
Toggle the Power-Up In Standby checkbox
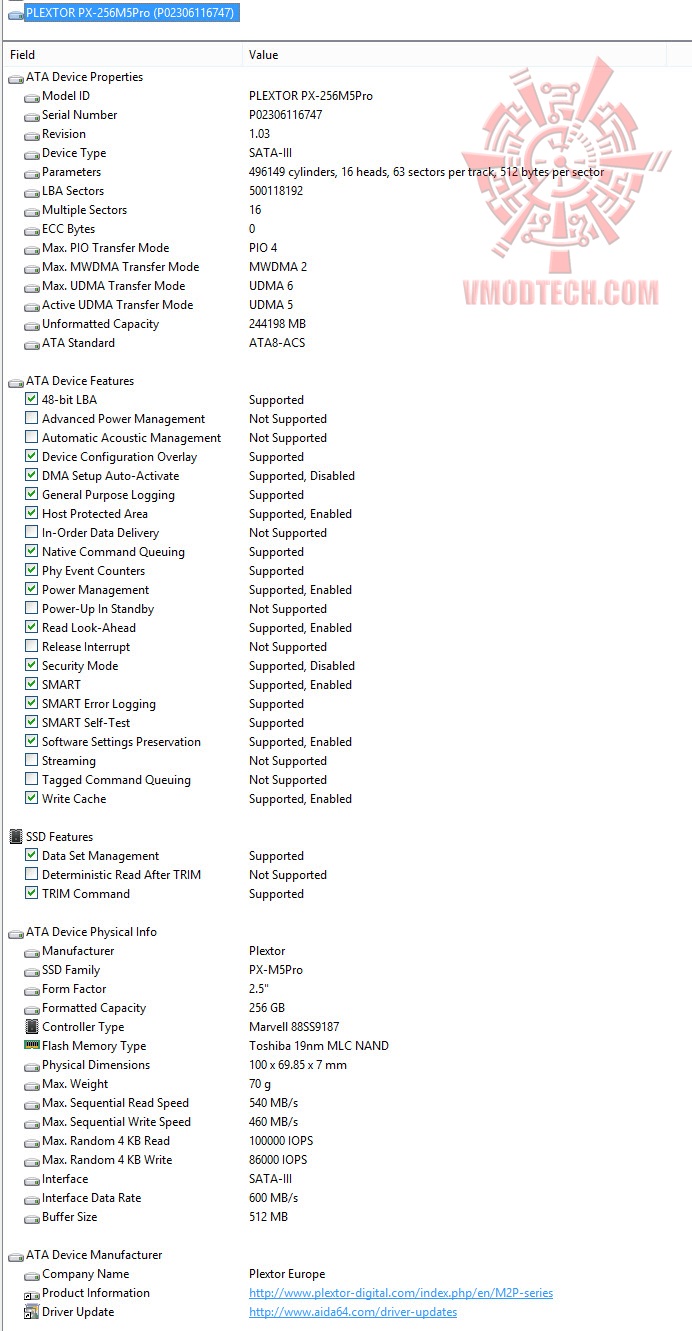[32, 609]
